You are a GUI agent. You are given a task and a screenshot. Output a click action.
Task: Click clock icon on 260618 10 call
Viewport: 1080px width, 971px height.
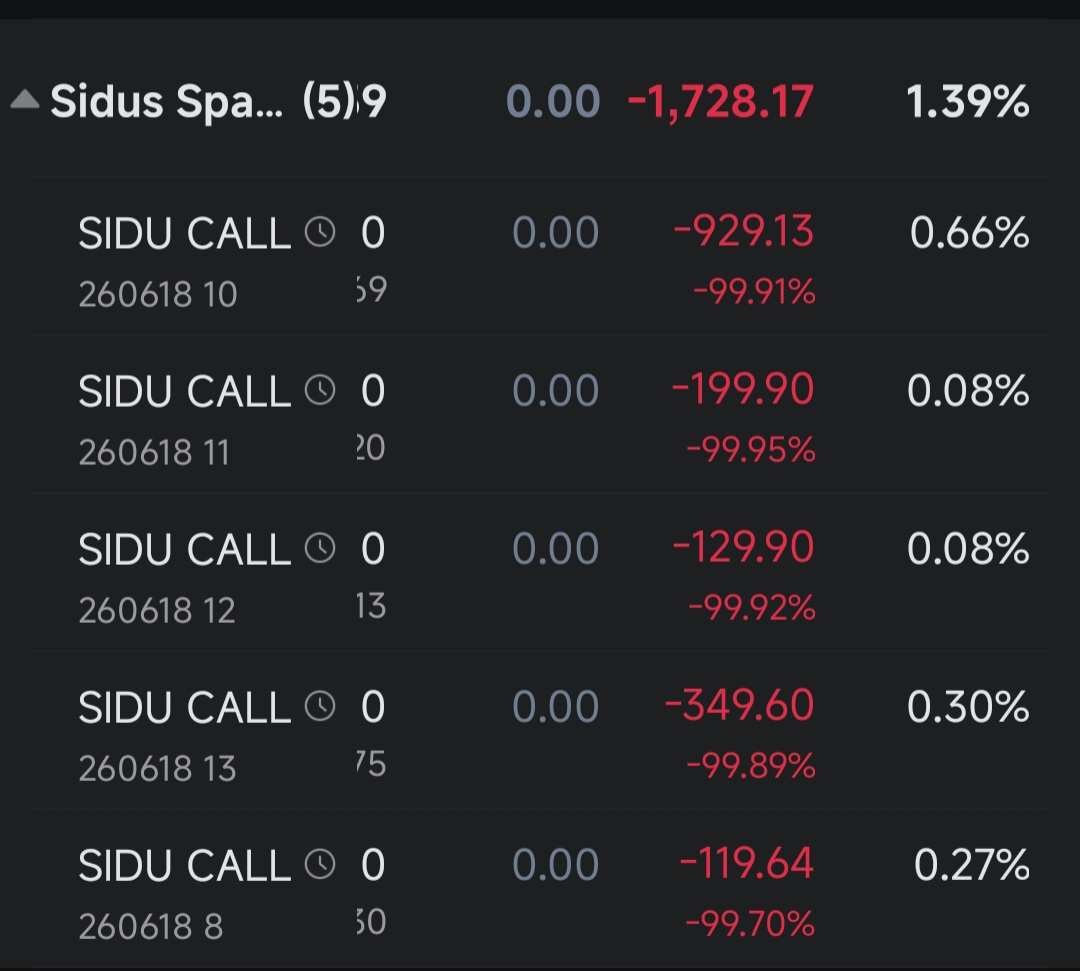tap(320, 231)
